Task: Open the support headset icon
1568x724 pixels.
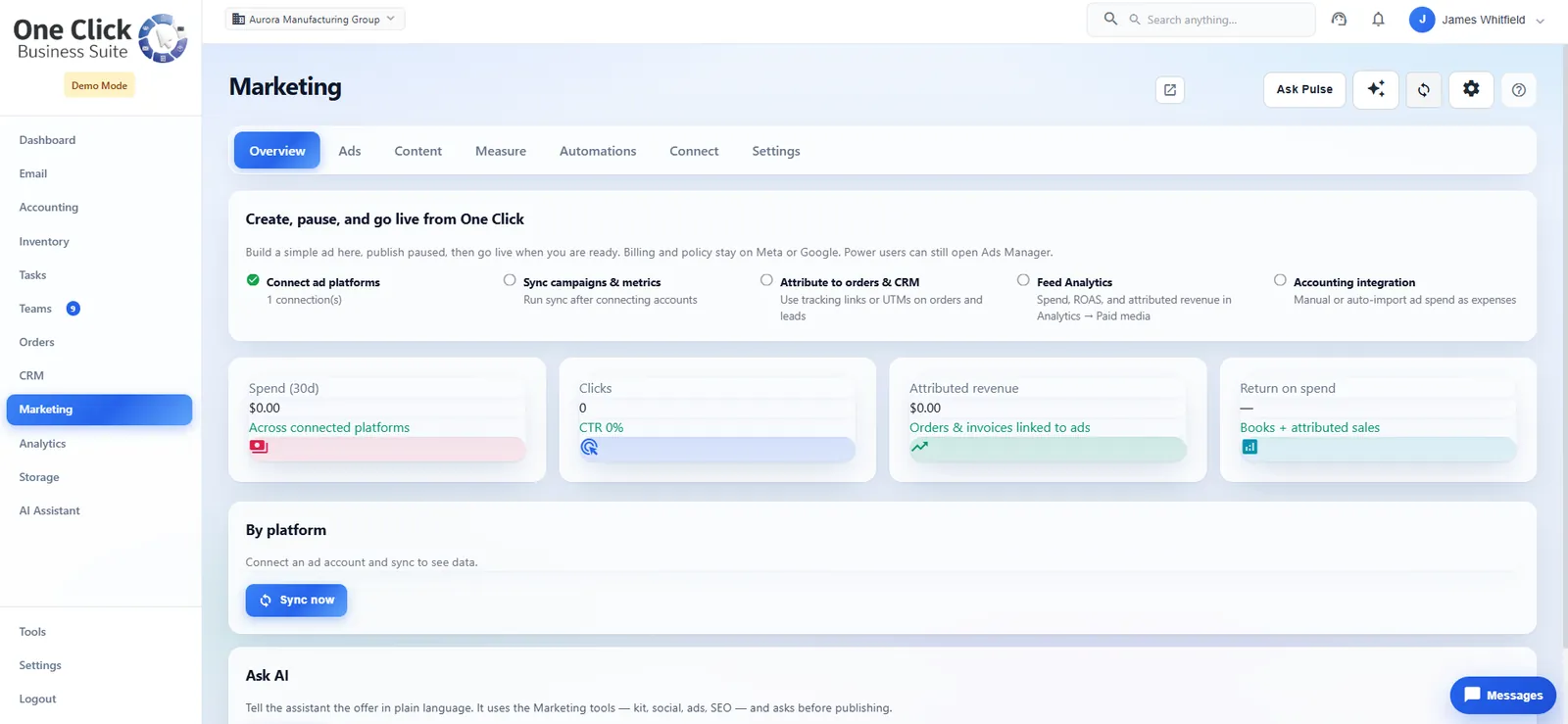Action: pos(1339,20)
